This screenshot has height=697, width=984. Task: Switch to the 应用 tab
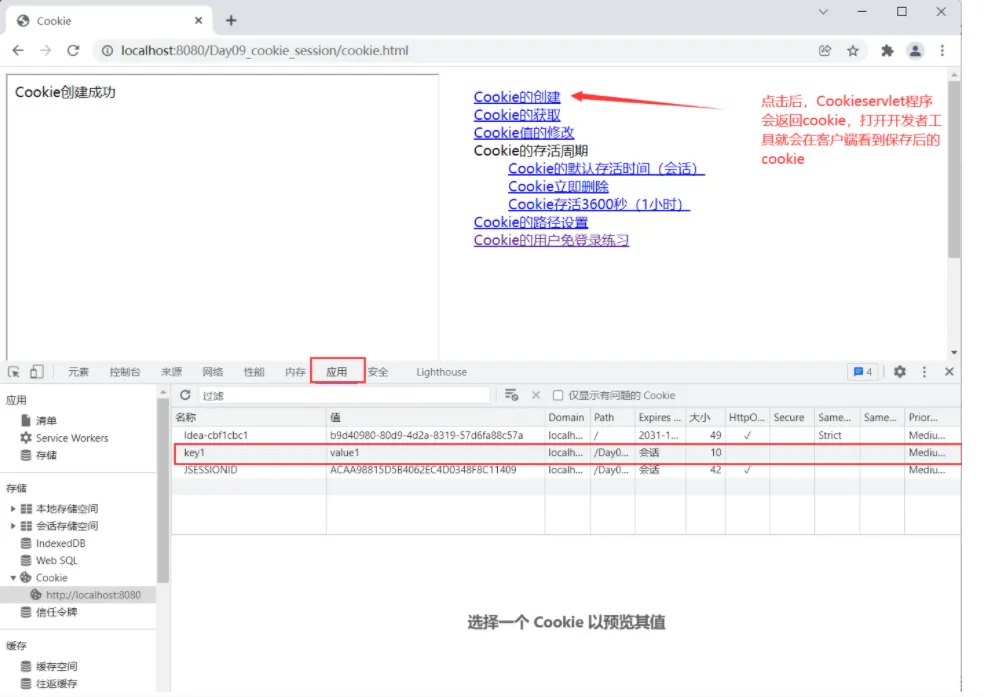tap(337, 372)
